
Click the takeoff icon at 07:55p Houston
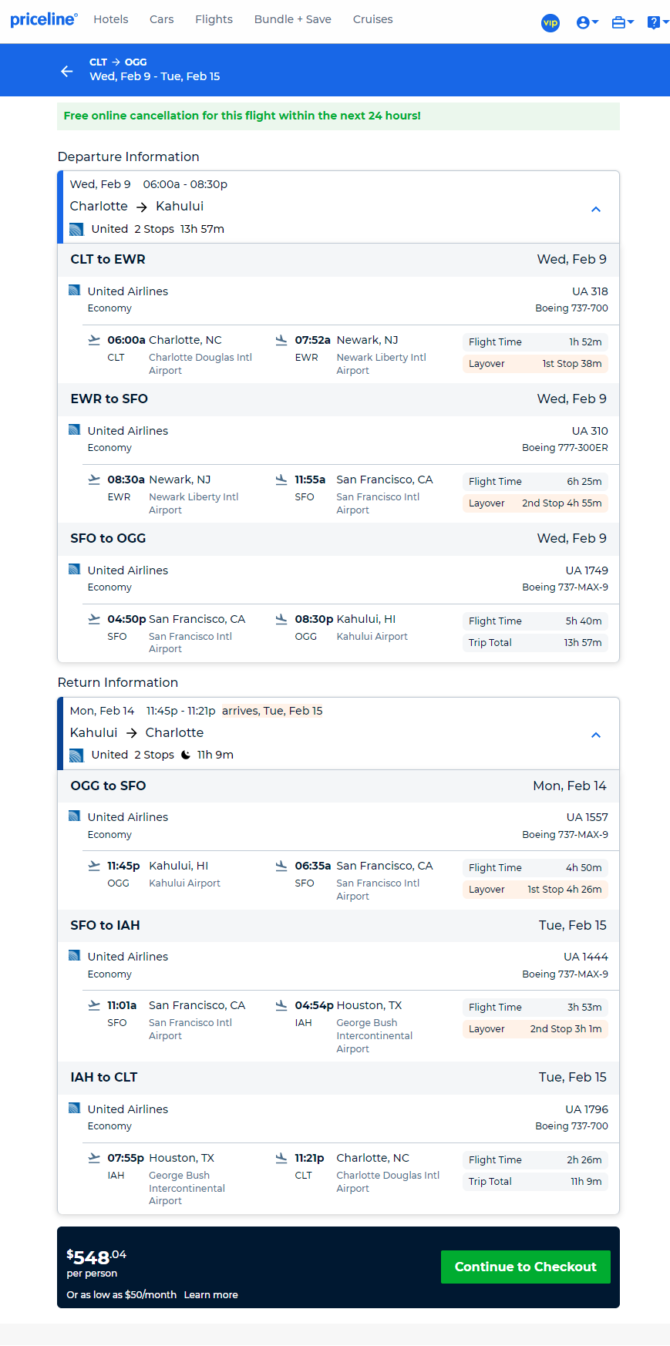tap(95, 1158)
